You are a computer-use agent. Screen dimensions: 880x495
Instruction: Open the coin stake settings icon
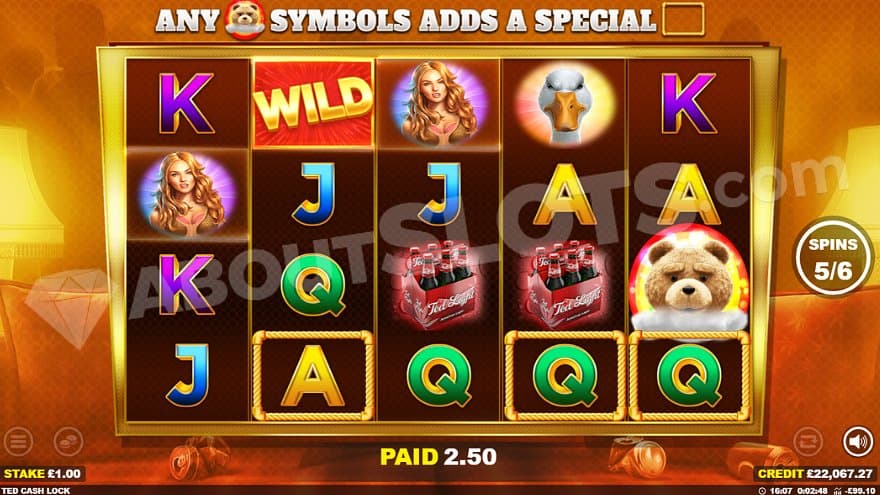pyautogui.click(x=68, y=441)
